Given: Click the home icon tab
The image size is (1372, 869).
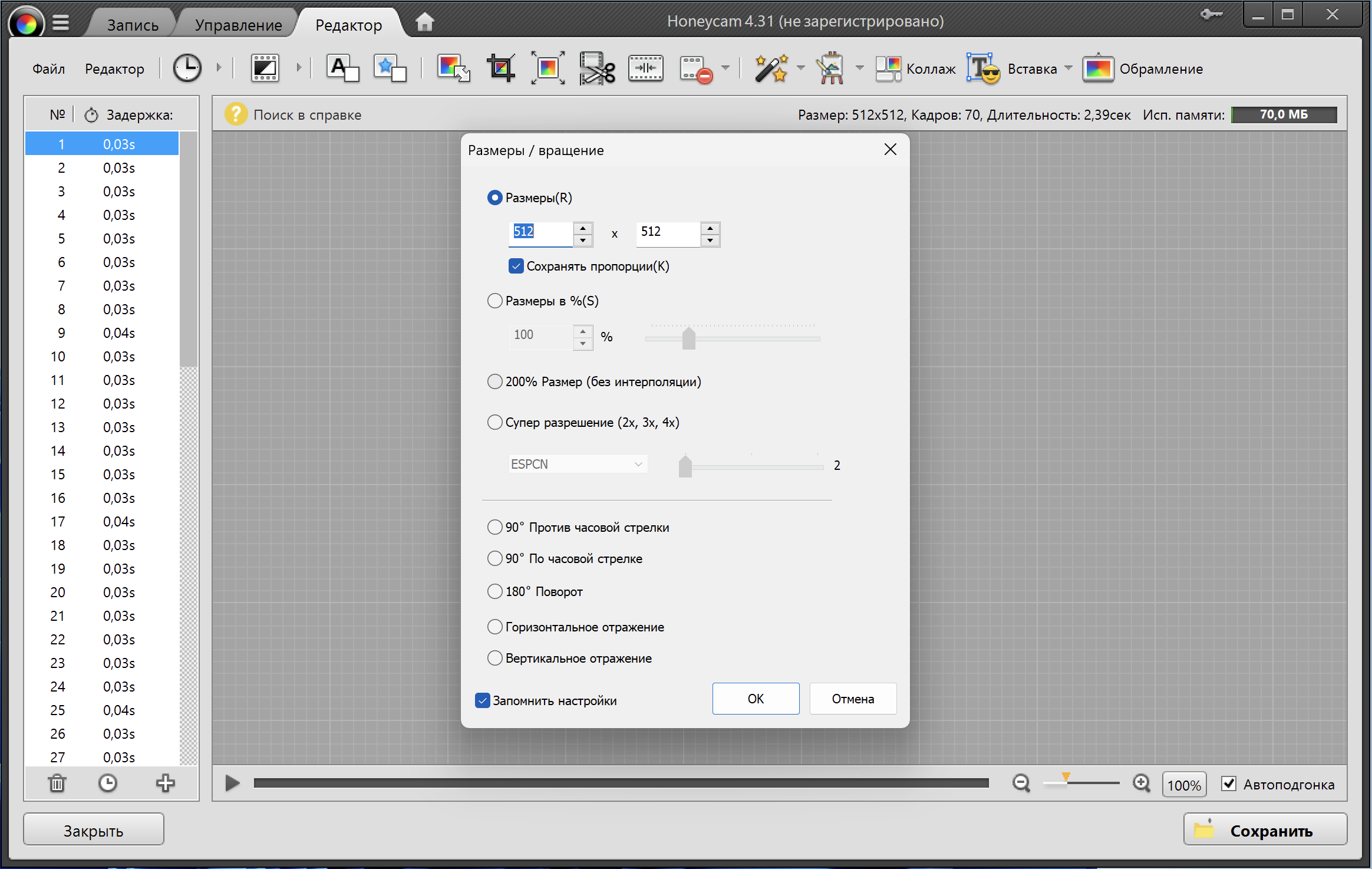Looking at the screenshot, I should tap(424, 22).
